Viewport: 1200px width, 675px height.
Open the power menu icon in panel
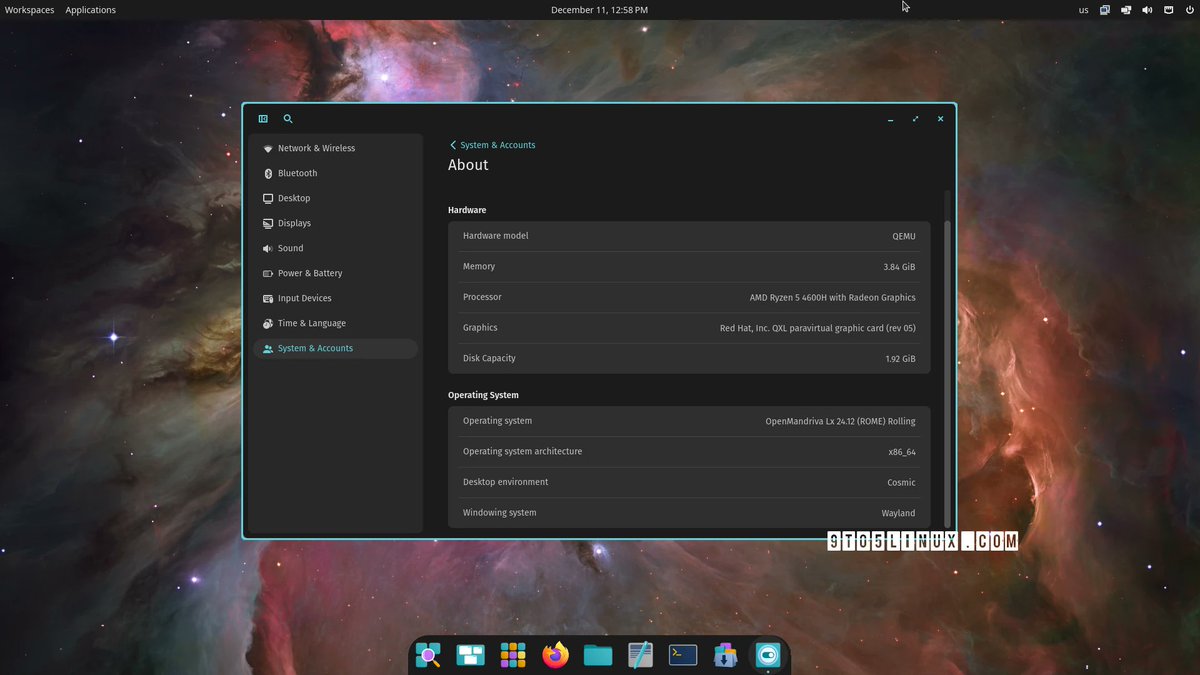coord(1189,10)
